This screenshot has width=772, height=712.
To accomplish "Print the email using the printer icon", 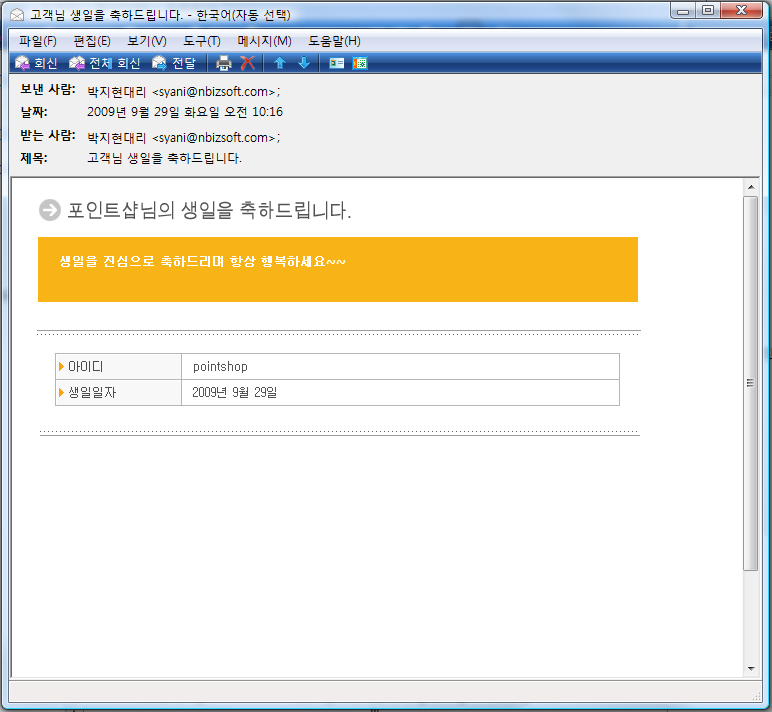I will coord(224,63).
